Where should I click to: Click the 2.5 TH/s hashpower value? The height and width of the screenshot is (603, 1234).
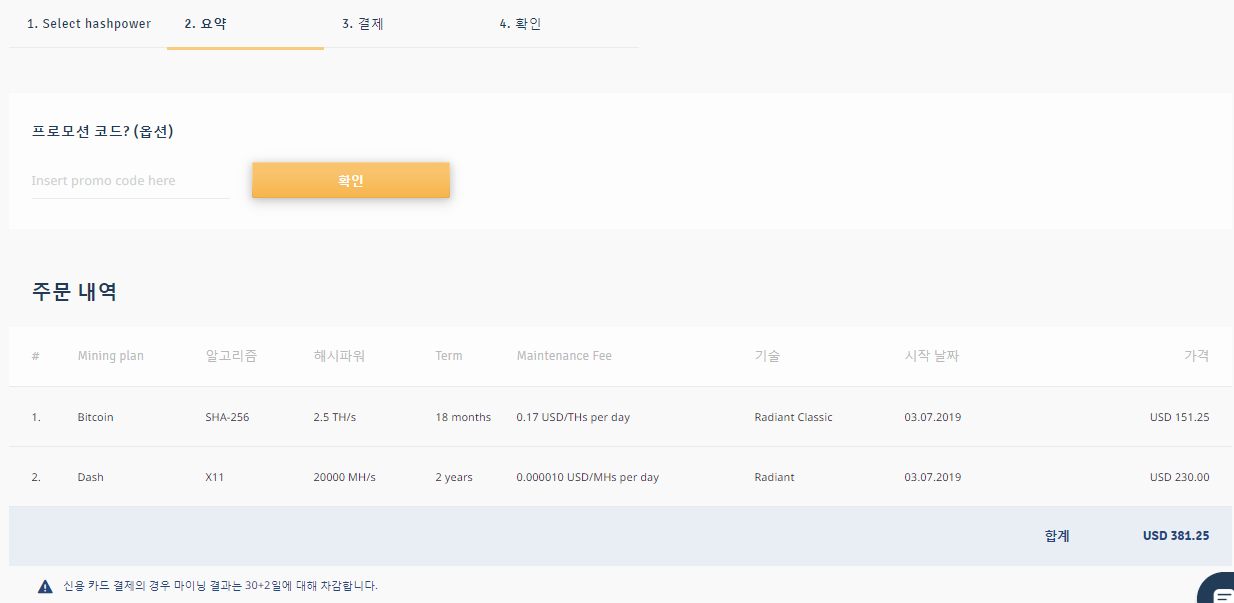pyautogui.click(x=335, y=417)
